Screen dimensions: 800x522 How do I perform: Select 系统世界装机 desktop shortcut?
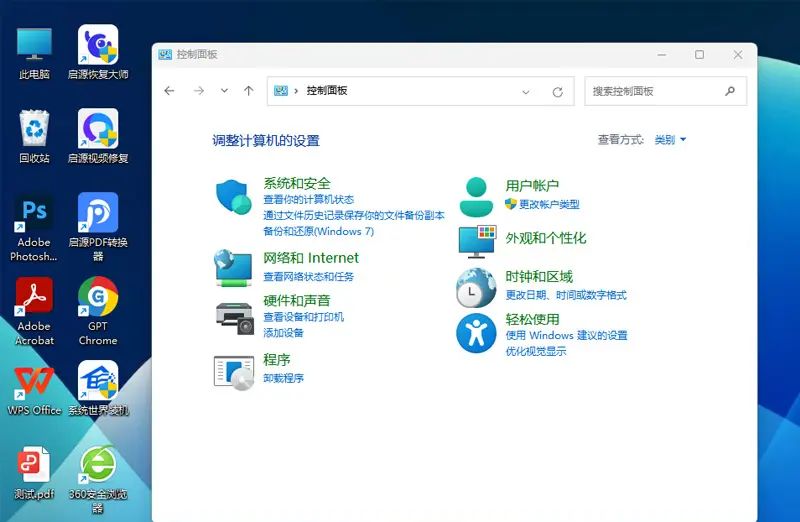(x=98, y=388)
